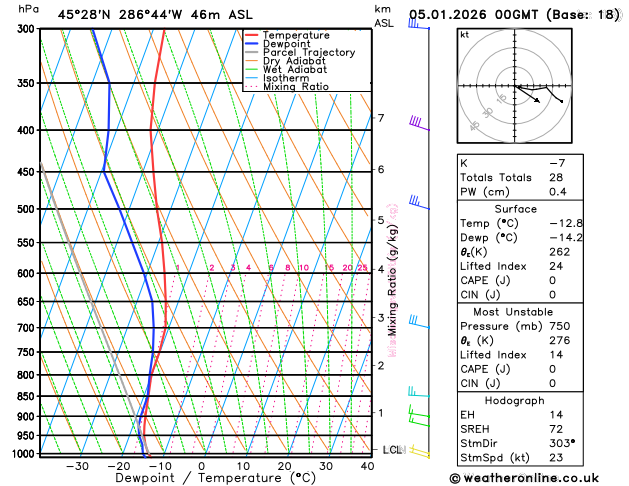This screenshot has height=486, width=629.
Task: Click the wind barb at 300 hPa
Action: pos(418,24)
